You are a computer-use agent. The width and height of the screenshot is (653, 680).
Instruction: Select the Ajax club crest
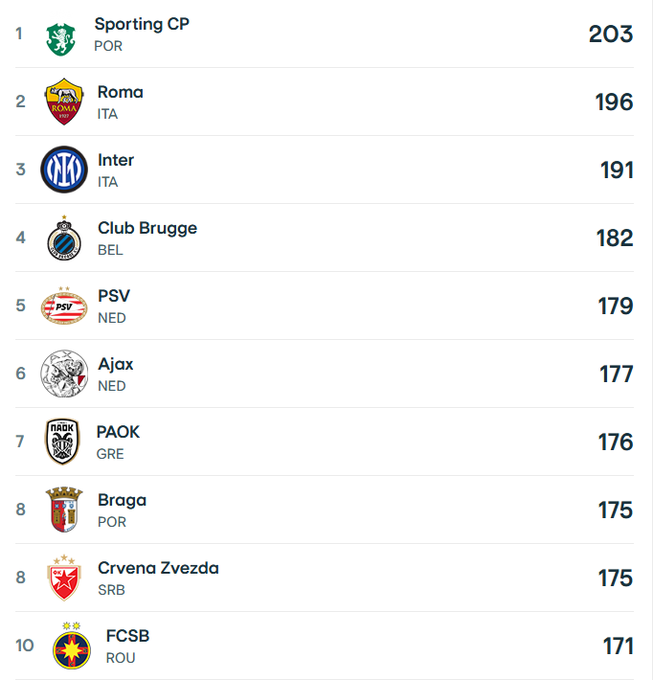coord(64,373)
